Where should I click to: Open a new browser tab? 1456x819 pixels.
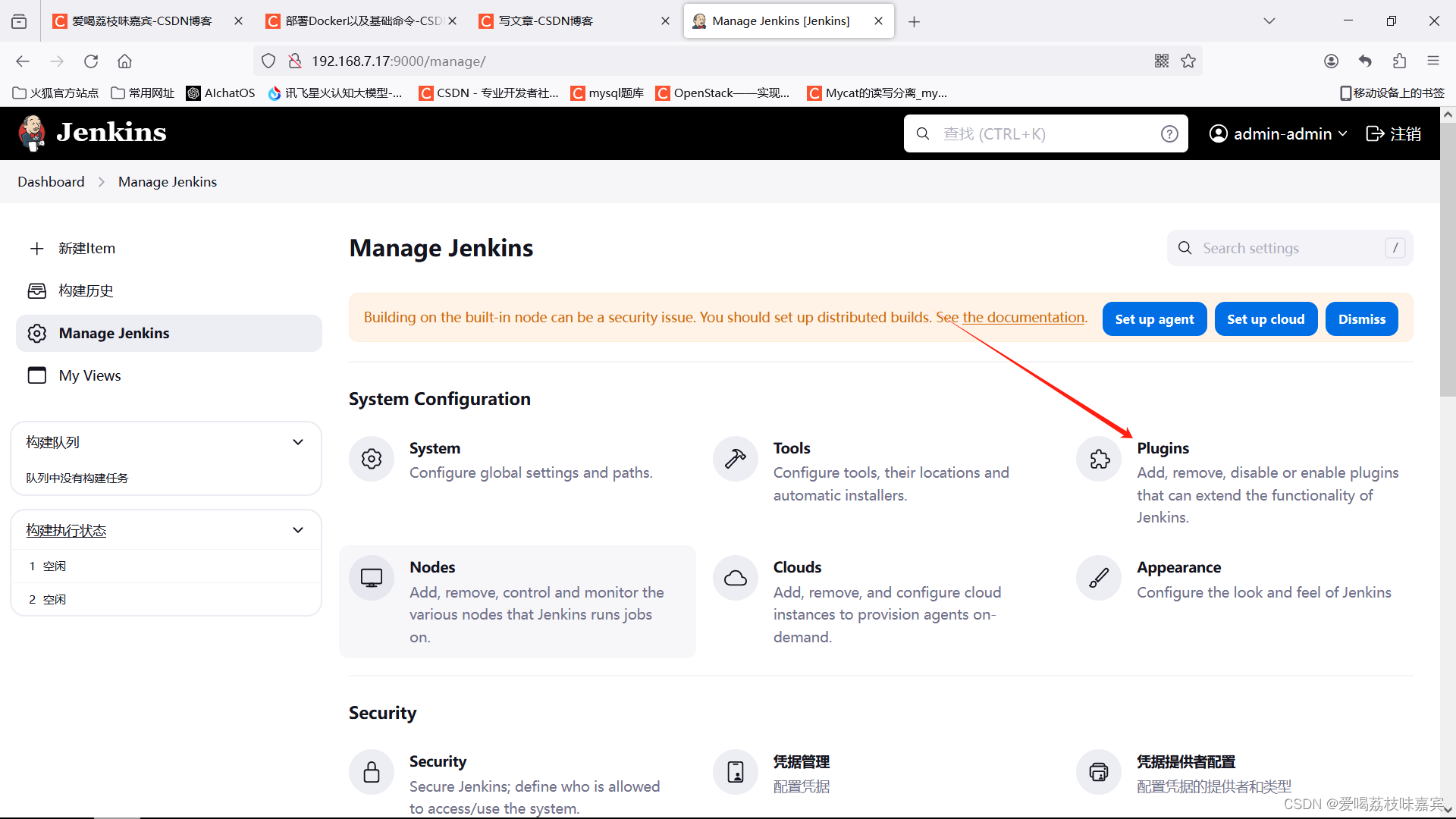[915, 22]
